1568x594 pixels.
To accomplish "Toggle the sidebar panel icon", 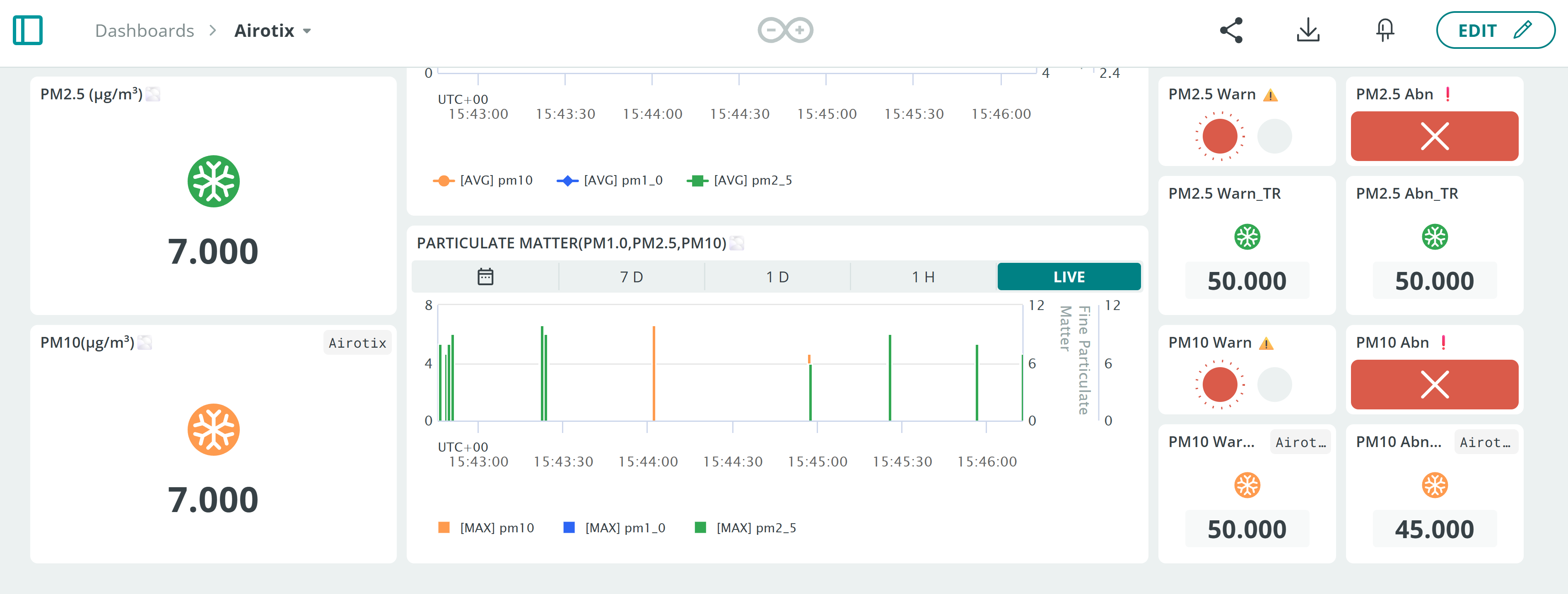I will pyautogui.click(x=27, y=30).
